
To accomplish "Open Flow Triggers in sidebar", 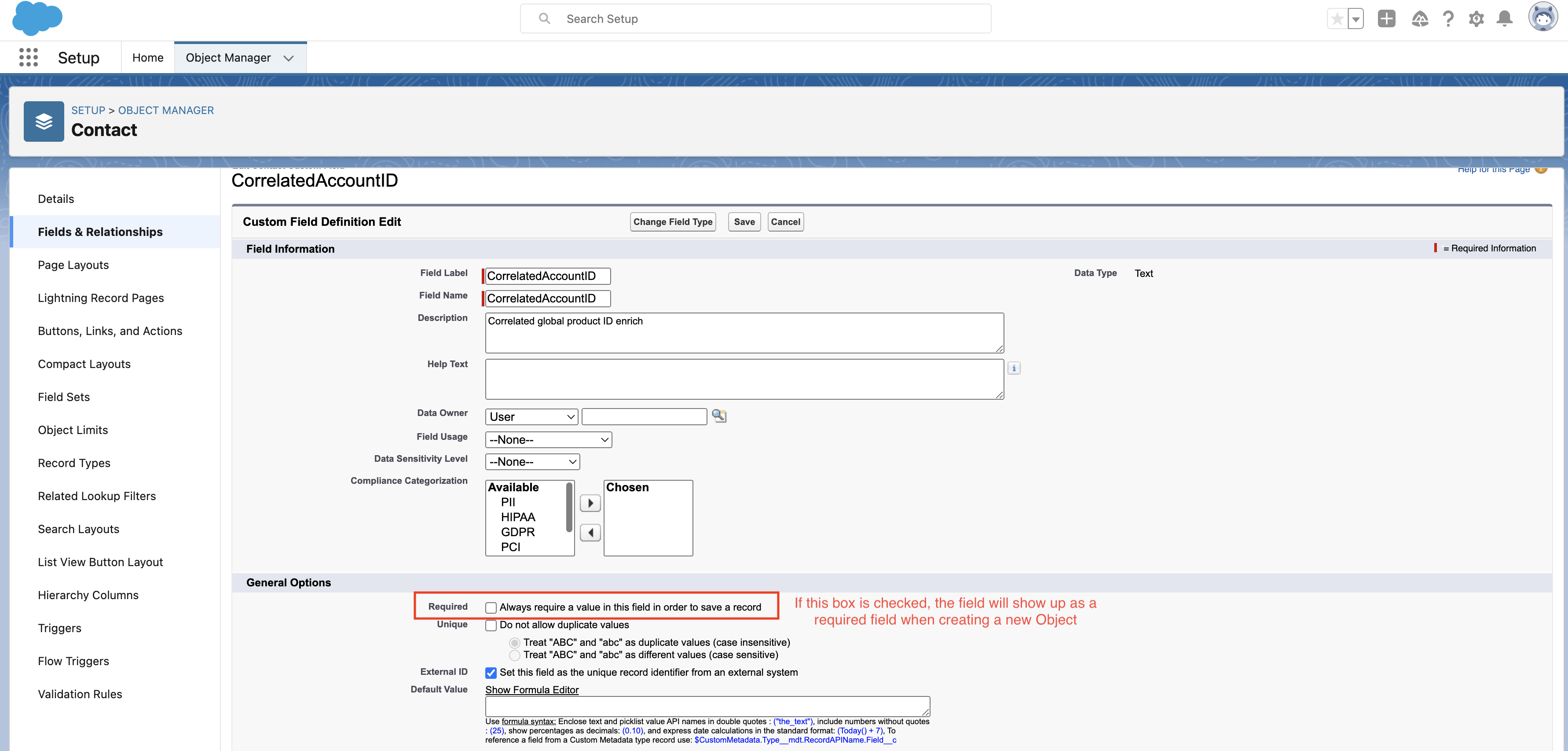I will coord(73,661).
